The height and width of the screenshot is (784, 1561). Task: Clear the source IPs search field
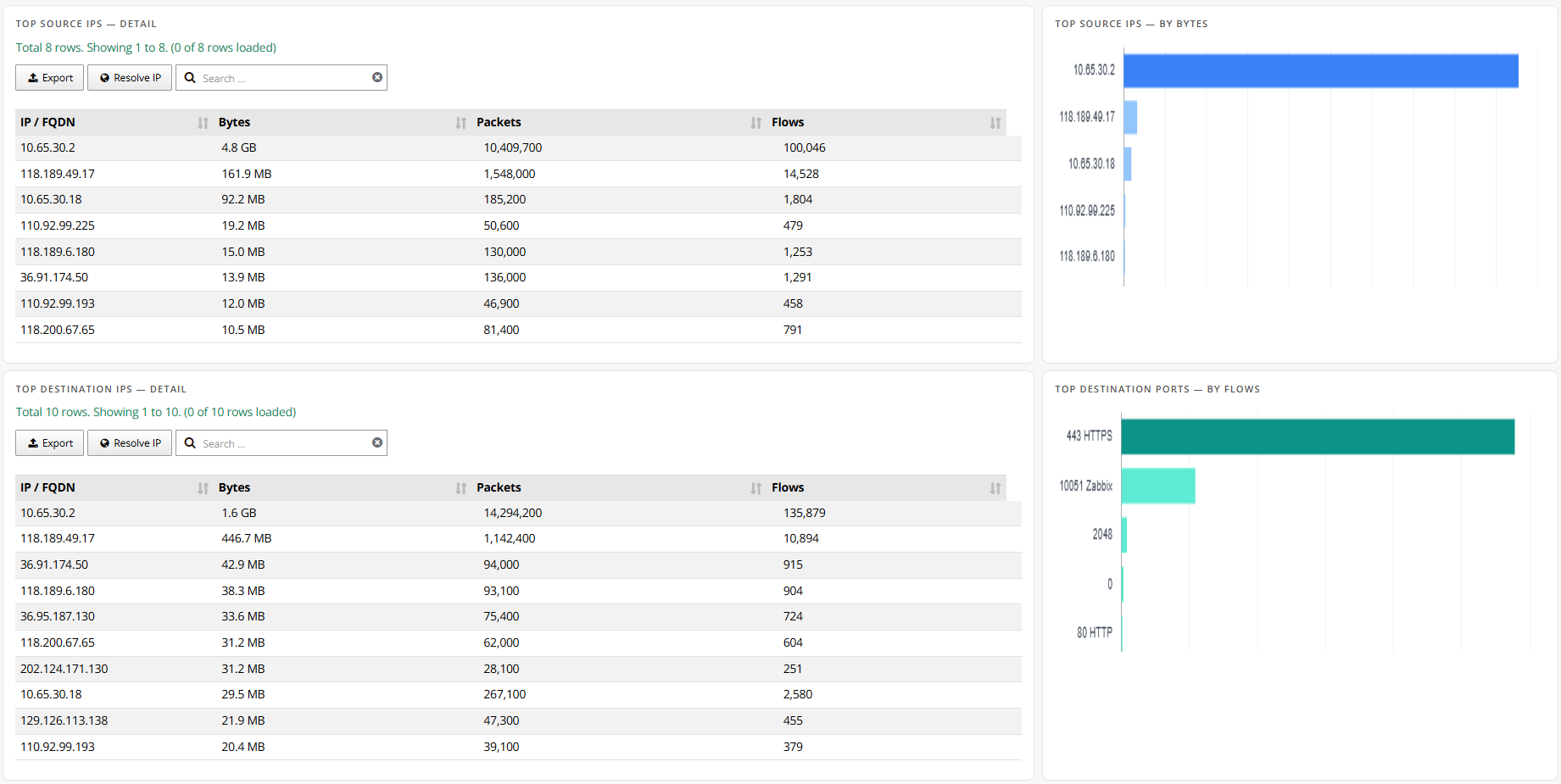(377, 77)
